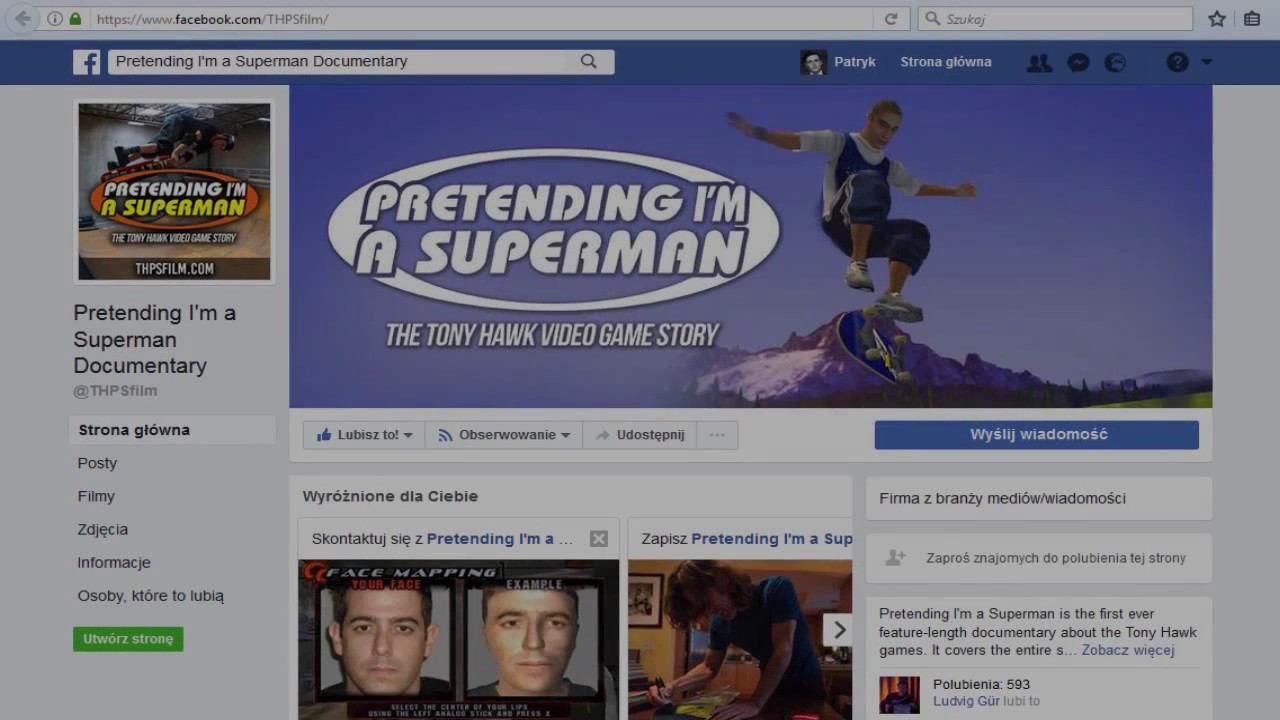Submit Facebook search with magnifier icon
This screenshot has height=720, width=1280.
click(x=589, y=61)
